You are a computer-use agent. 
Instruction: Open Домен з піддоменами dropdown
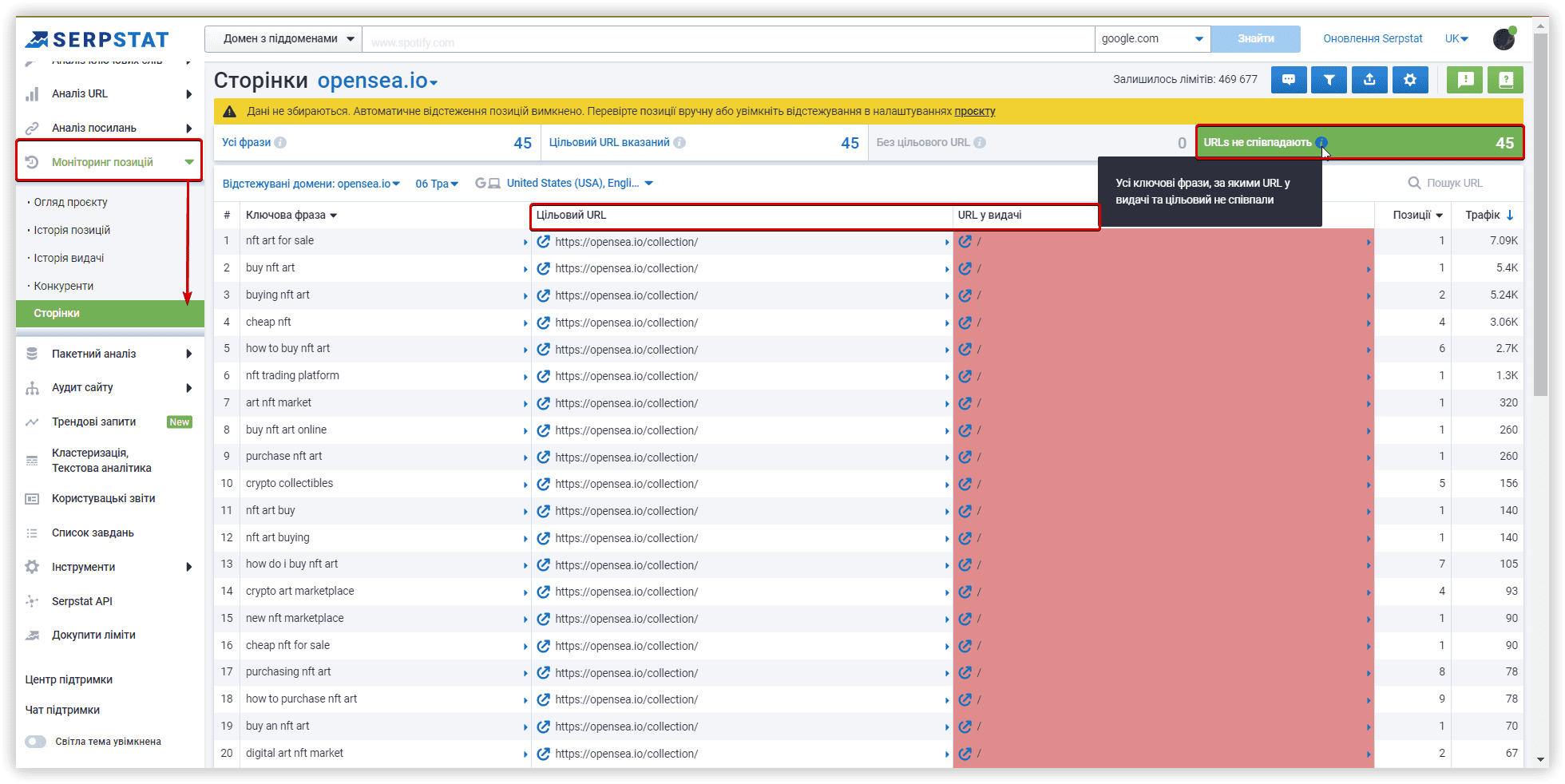[x=283, y=38]
